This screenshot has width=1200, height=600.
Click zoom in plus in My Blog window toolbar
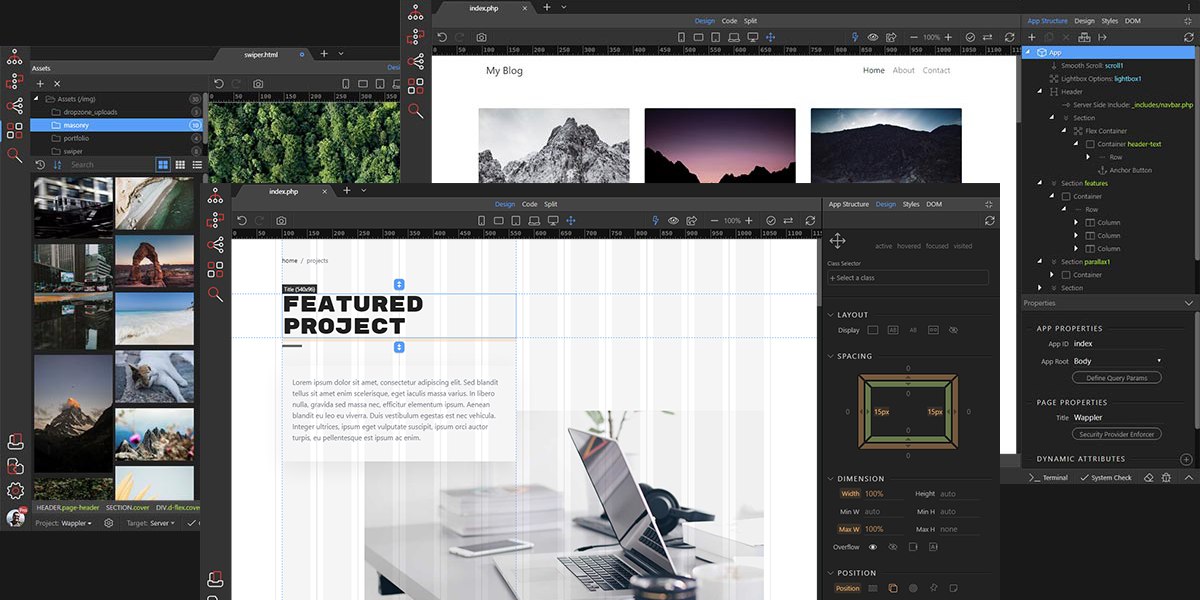point(948,37)
